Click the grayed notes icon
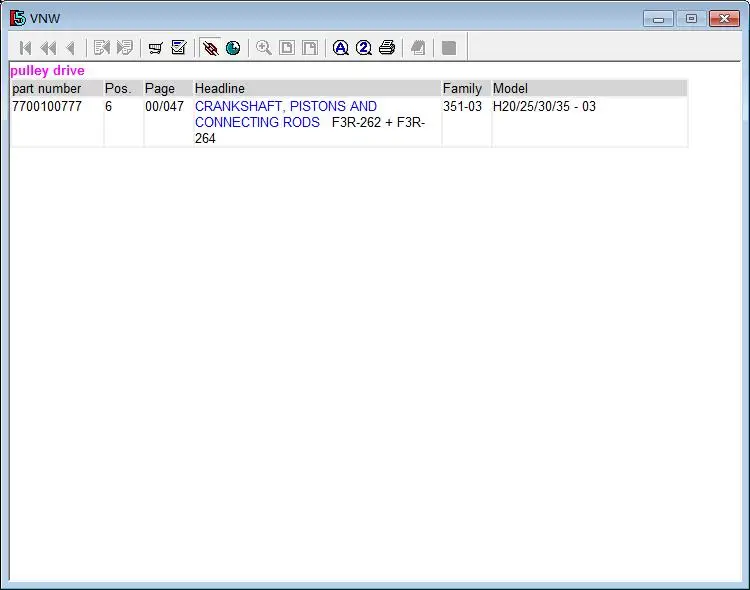This screenshot has height=590, width=750. 418,48
